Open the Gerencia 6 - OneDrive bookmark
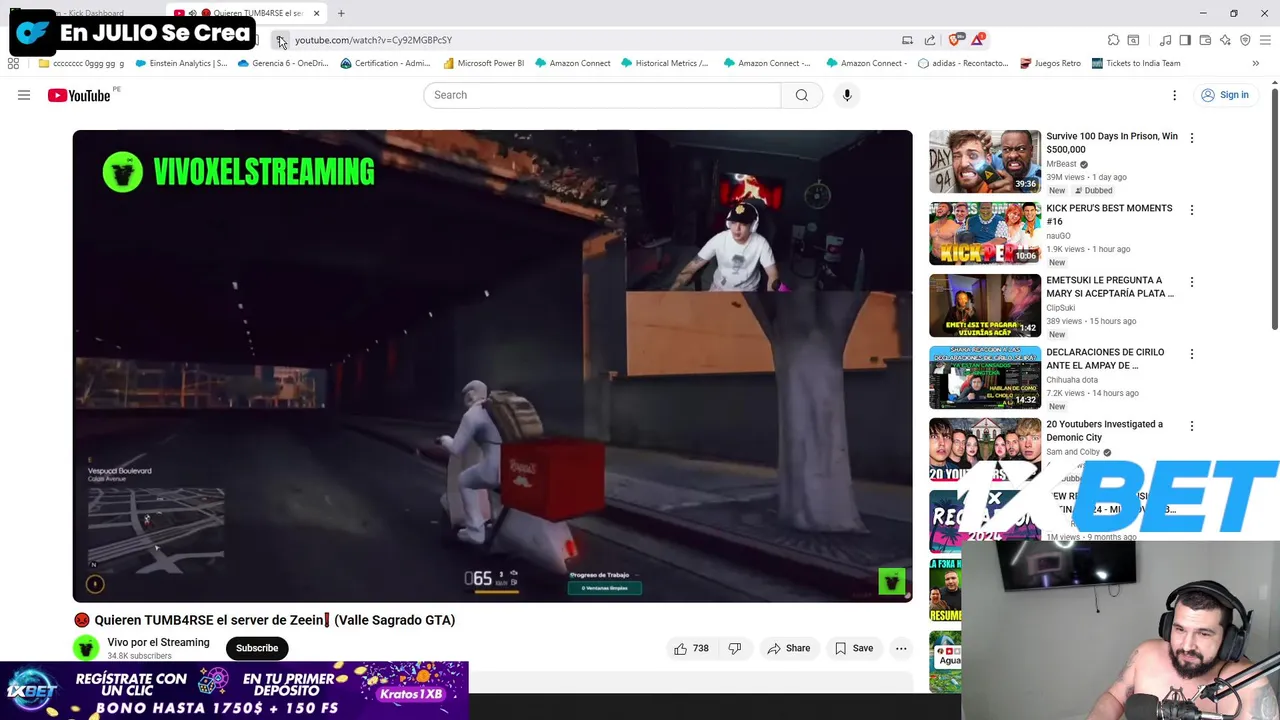 283,63
